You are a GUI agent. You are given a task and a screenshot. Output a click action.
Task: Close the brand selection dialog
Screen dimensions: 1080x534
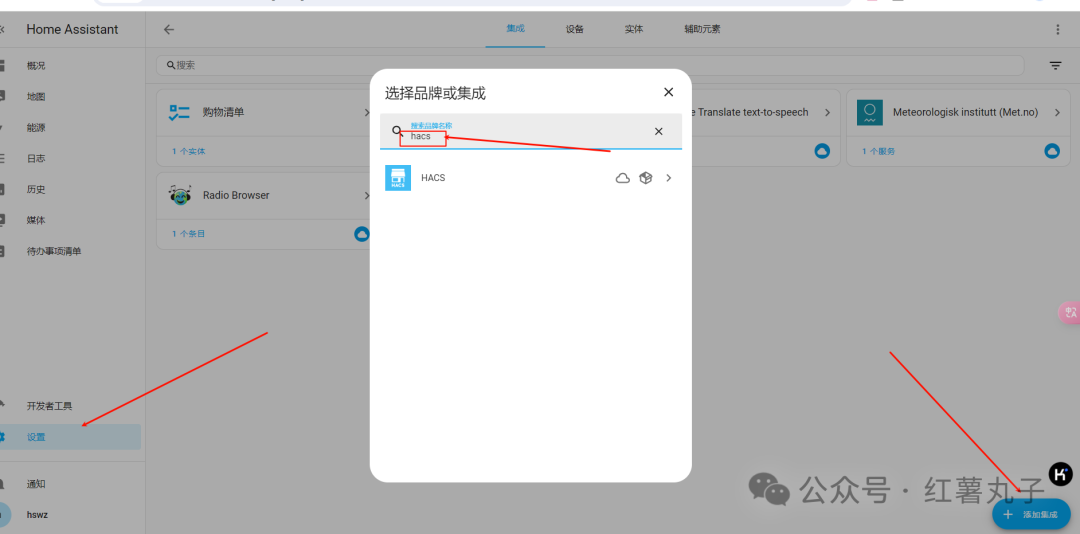point(668,92)
